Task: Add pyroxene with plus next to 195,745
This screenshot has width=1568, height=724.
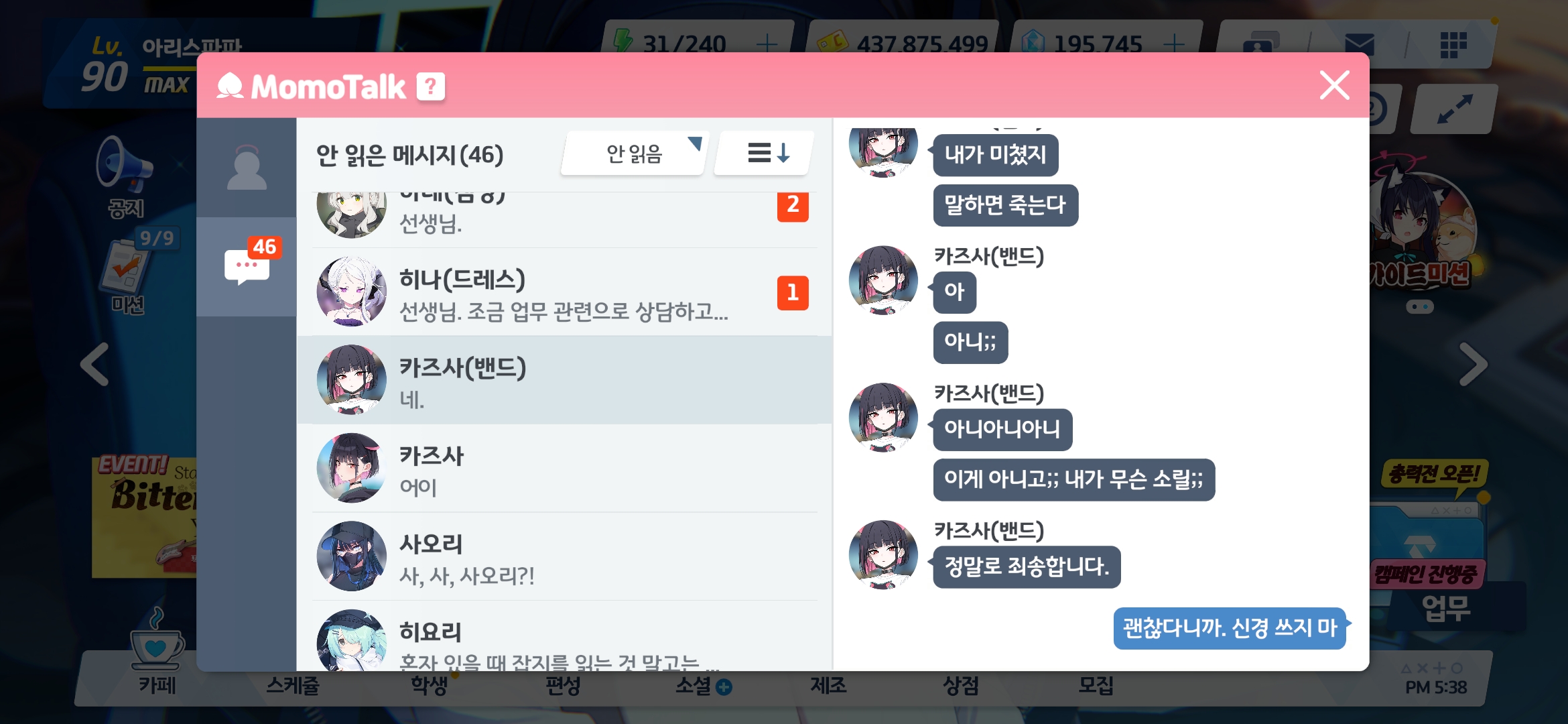Action: tap(1174, 44)
